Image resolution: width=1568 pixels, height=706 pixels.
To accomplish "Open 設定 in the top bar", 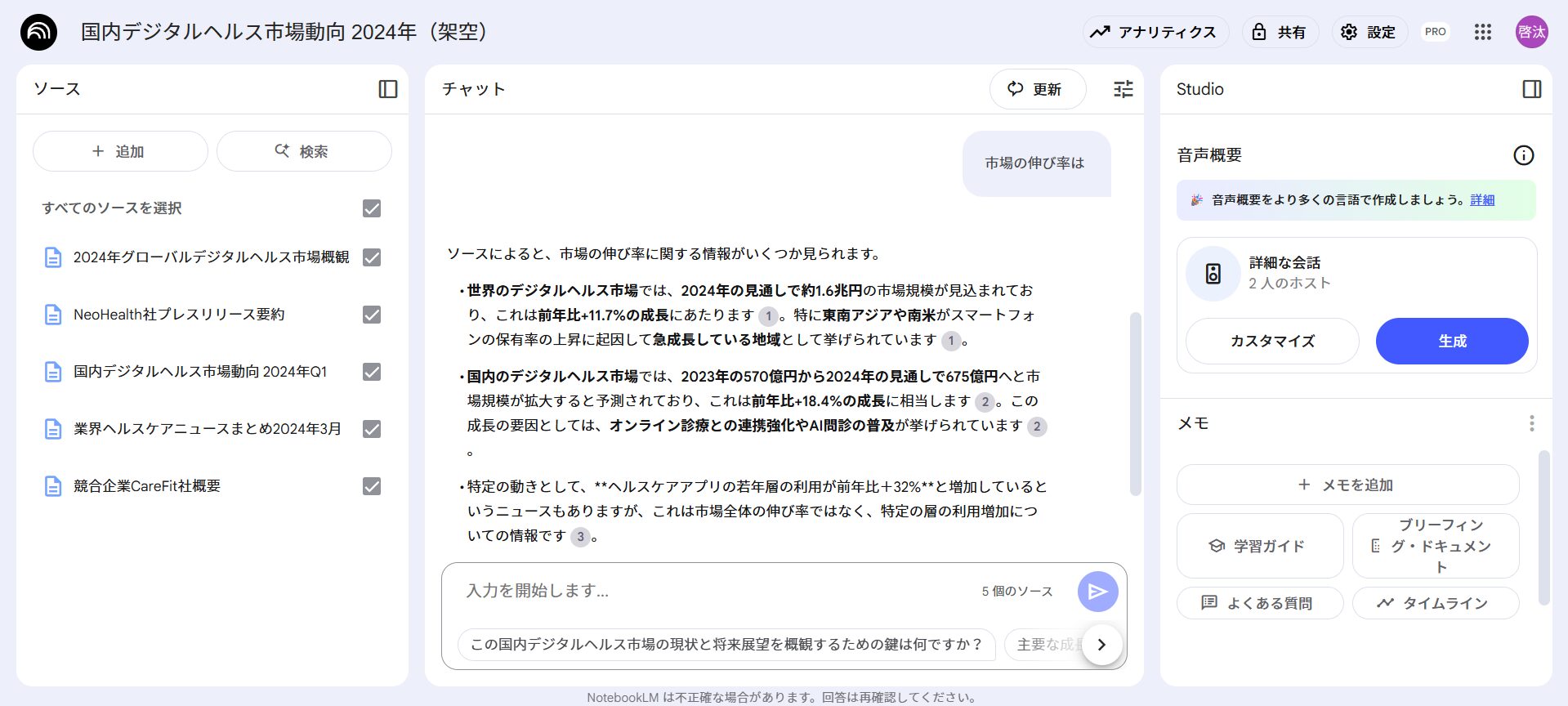I will (x=1369, y=32).
